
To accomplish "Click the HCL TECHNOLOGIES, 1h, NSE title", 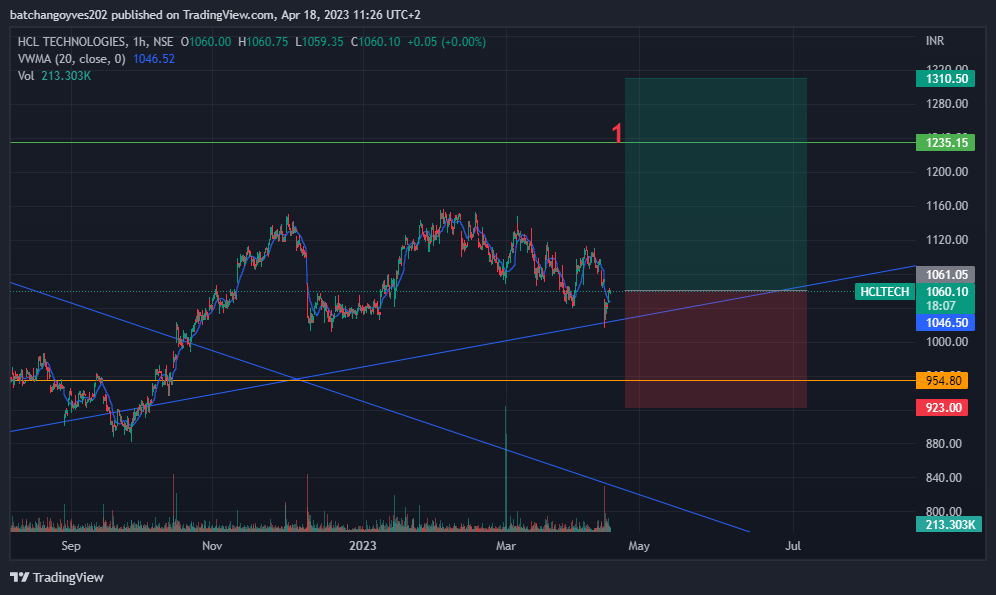I will point(95,42).
